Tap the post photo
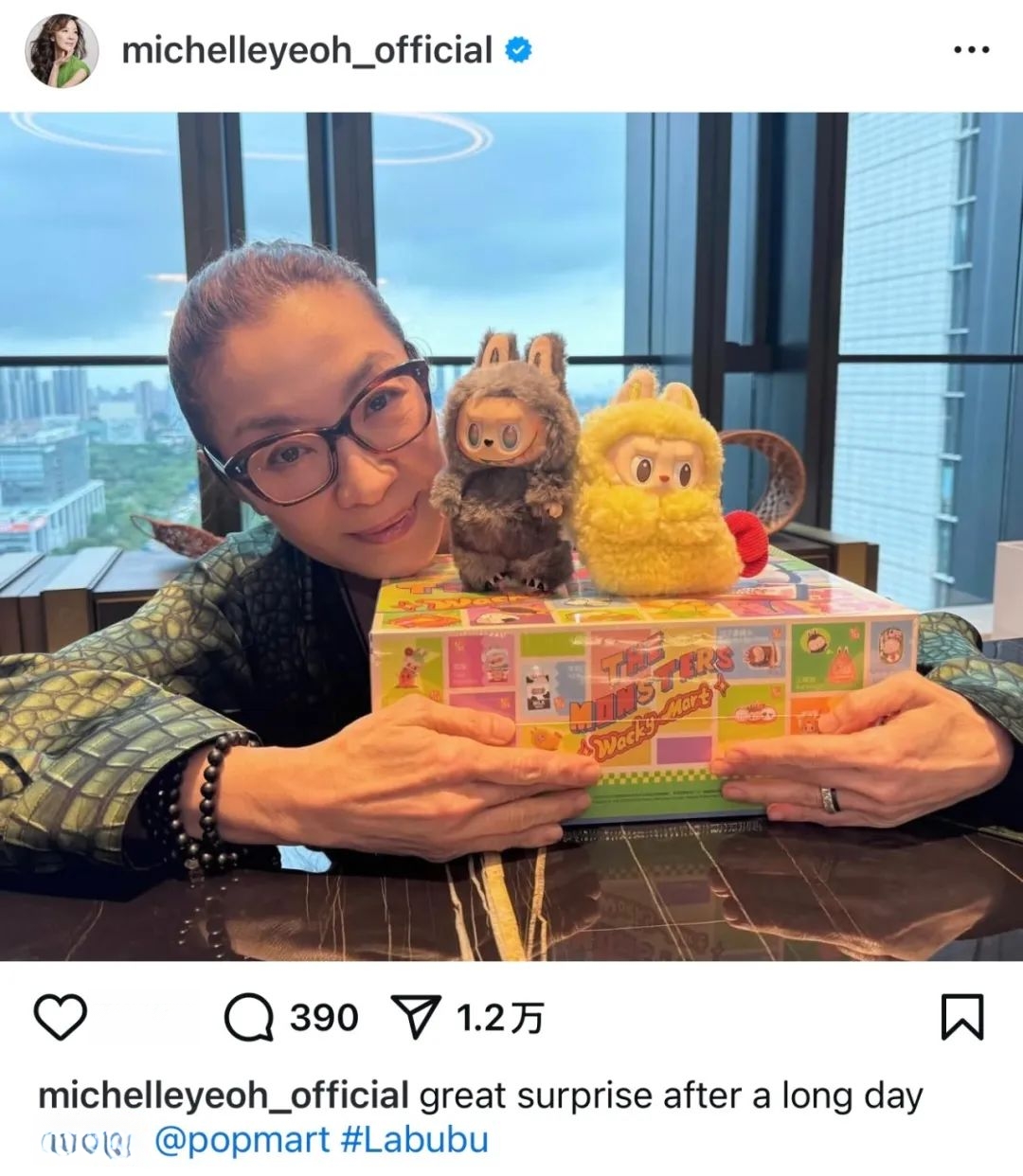1023x1176 pixels. (x=511, y=537)
